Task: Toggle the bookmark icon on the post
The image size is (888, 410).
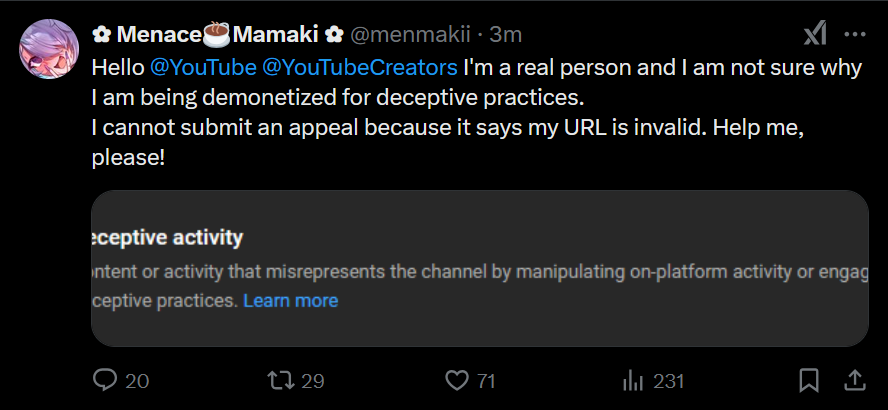Action: 809,381
